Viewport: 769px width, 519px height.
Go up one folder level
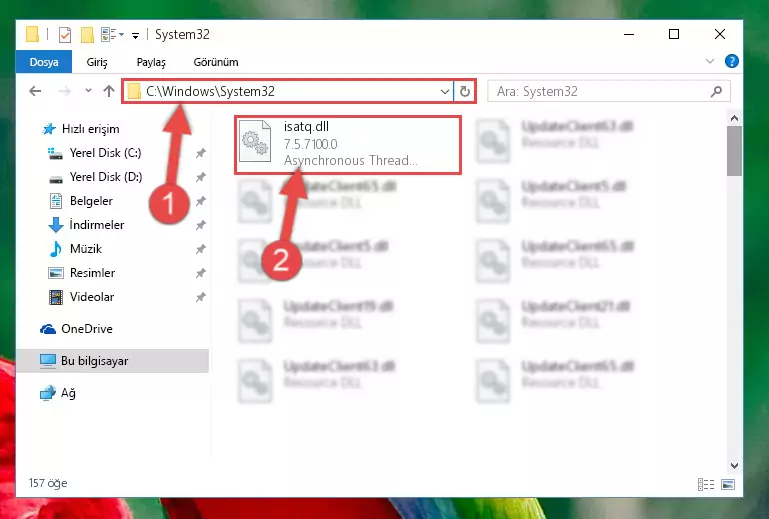coord(109,91)
